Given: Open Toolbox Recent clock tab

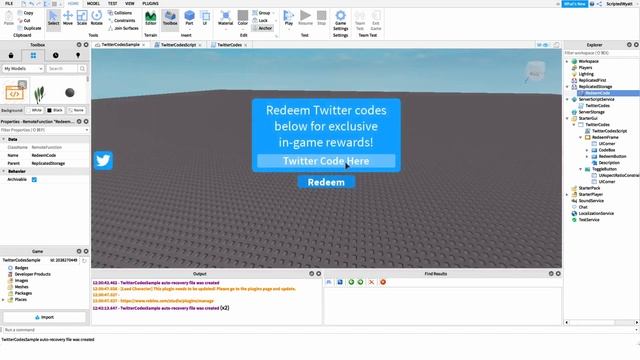Looking at the screenshot, I should tap(56, 56).
